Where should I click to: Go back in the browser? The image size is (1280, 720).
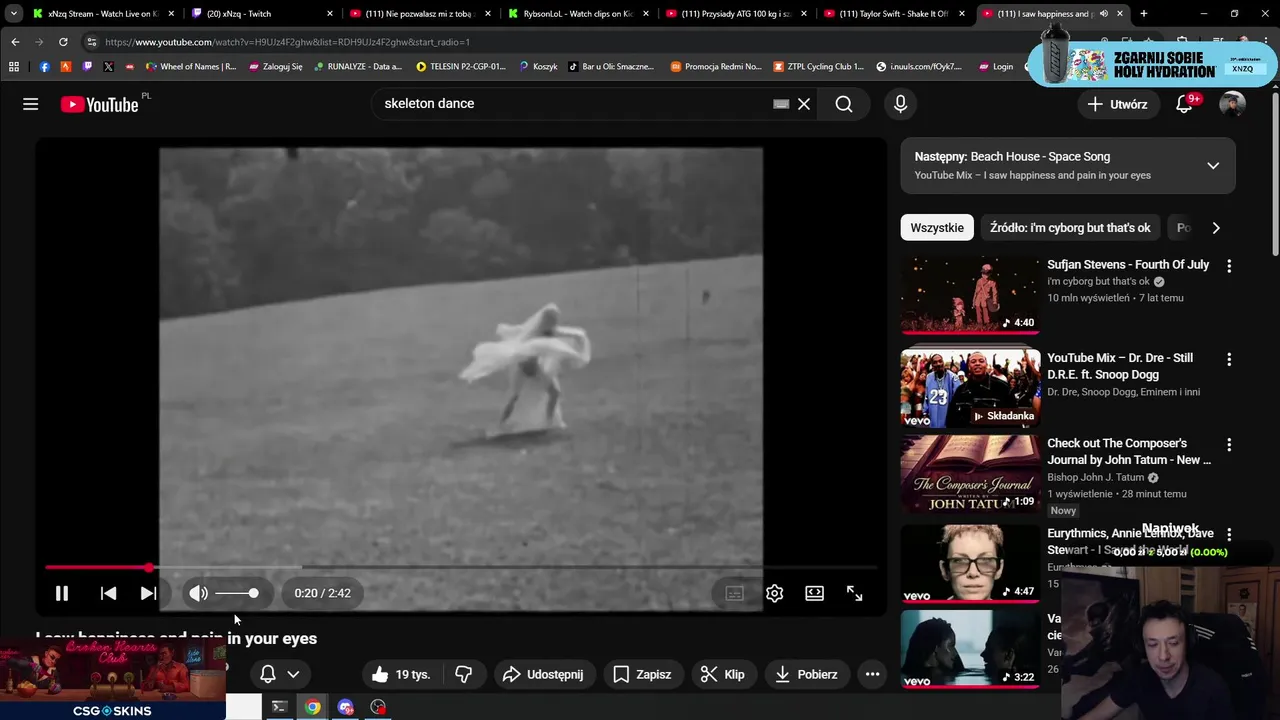[x=15, y=42]
